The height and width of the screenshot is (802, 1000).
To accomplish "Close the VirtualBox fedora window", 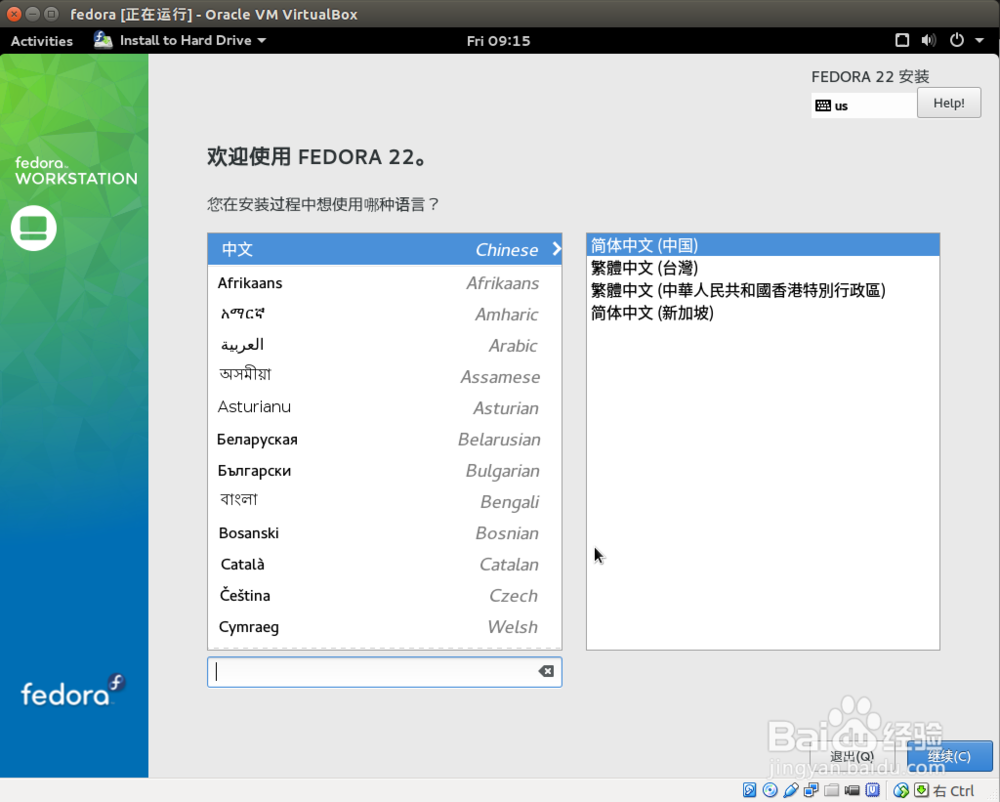I will click(x=14, y=13).
